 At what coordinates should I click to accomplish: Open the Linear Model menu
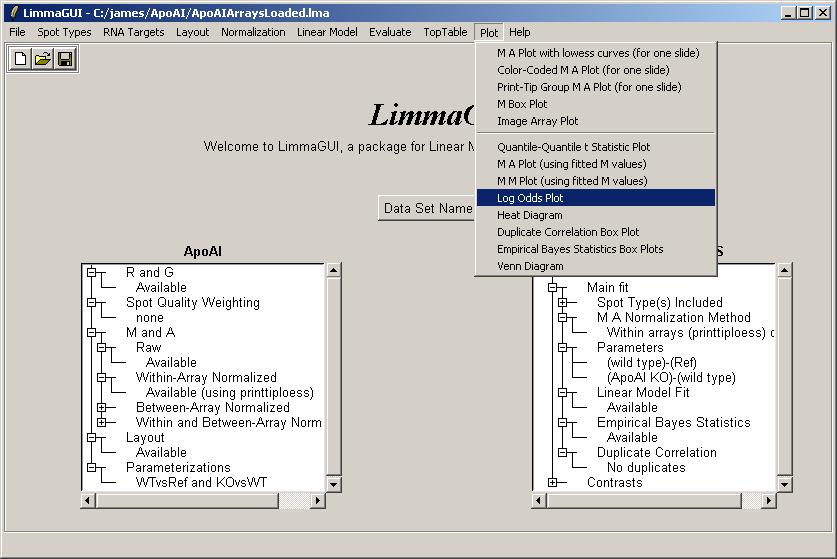pos(327,32)
